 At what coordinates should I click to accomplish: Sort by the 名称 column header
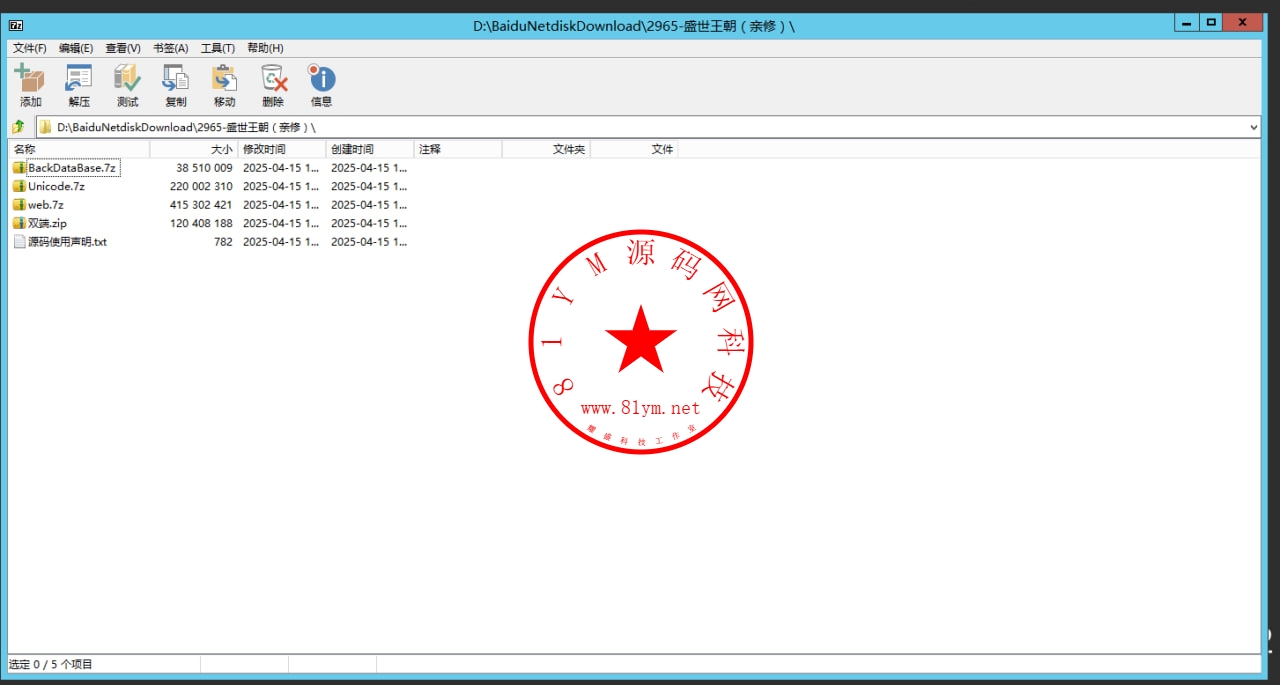(80, 149)
